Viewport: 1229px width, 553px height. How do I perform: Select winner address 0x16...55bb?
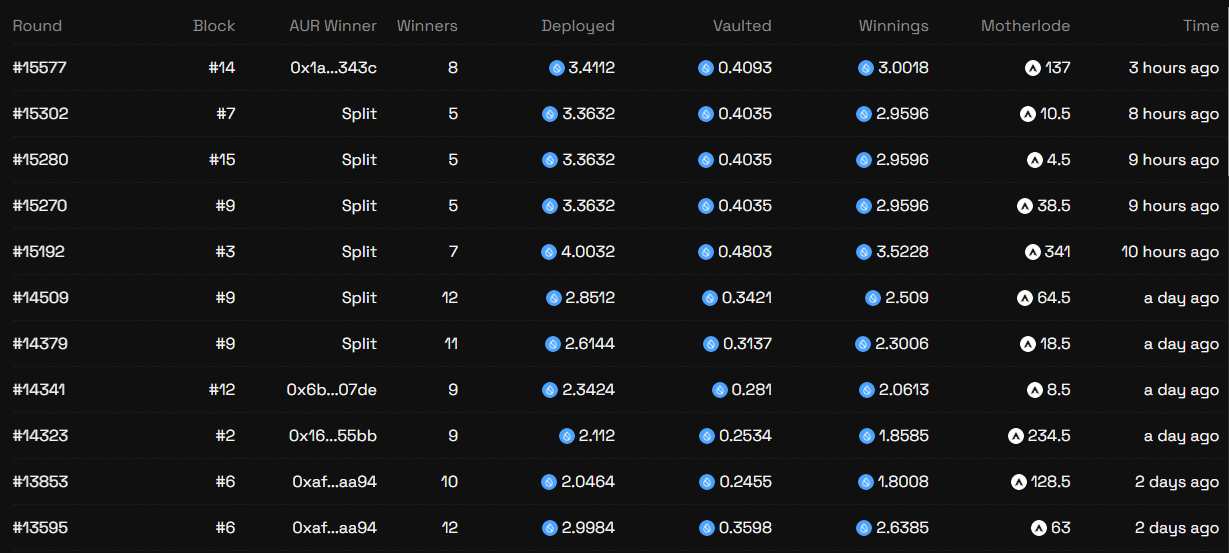click(x=332, y=436)
